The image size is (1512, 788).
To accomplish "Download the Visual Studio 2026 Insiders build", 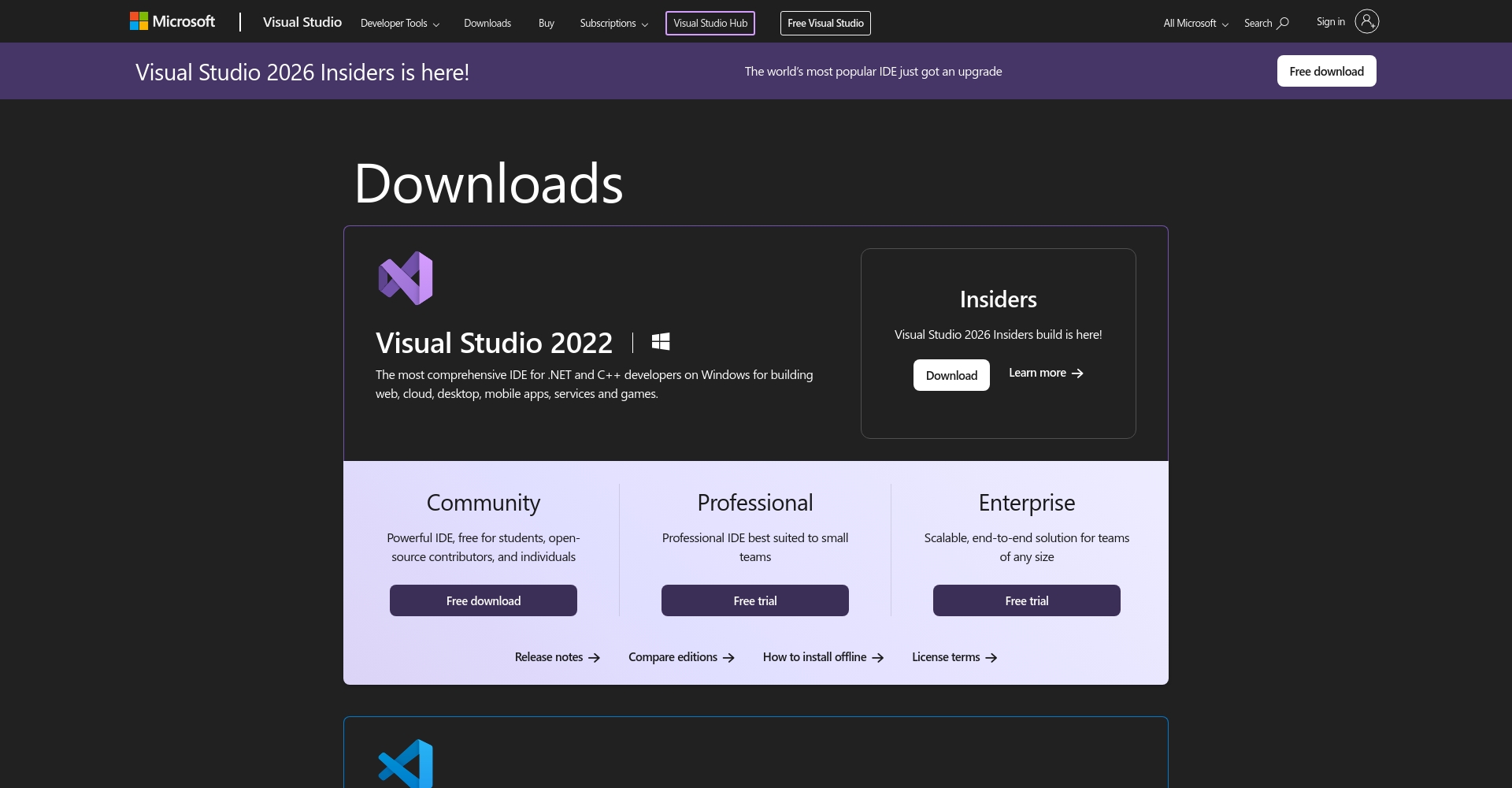I will tap(951, 374).
